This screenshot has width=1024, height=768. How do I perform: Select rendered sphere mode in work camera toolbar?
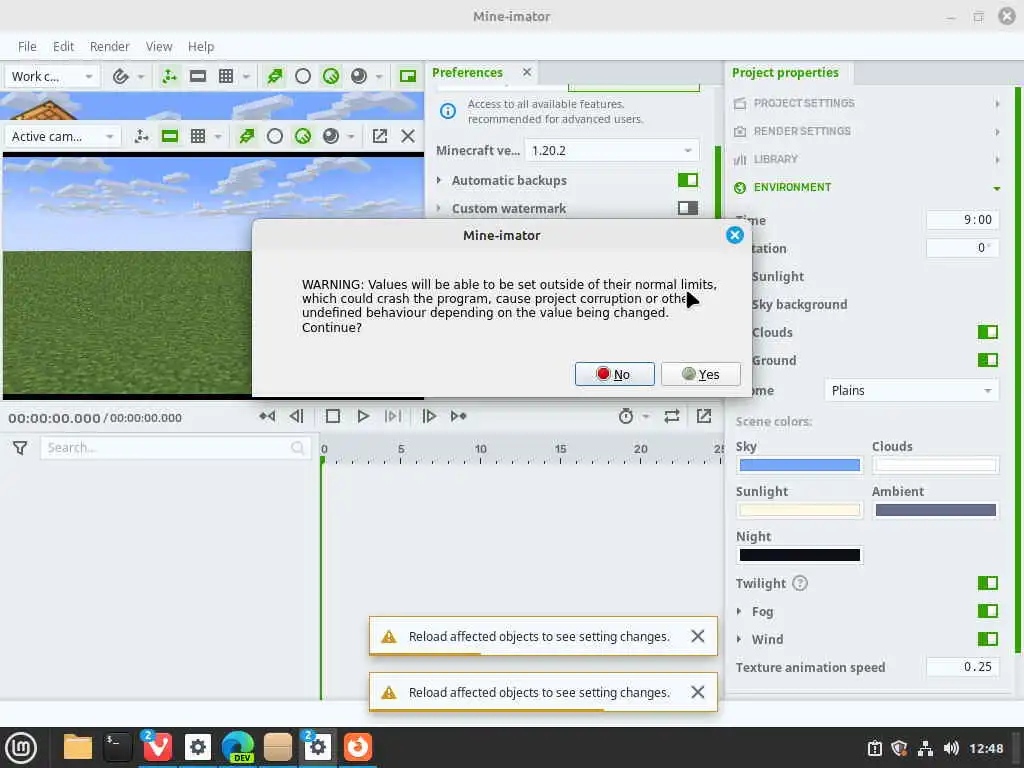[x=359, y=76]
